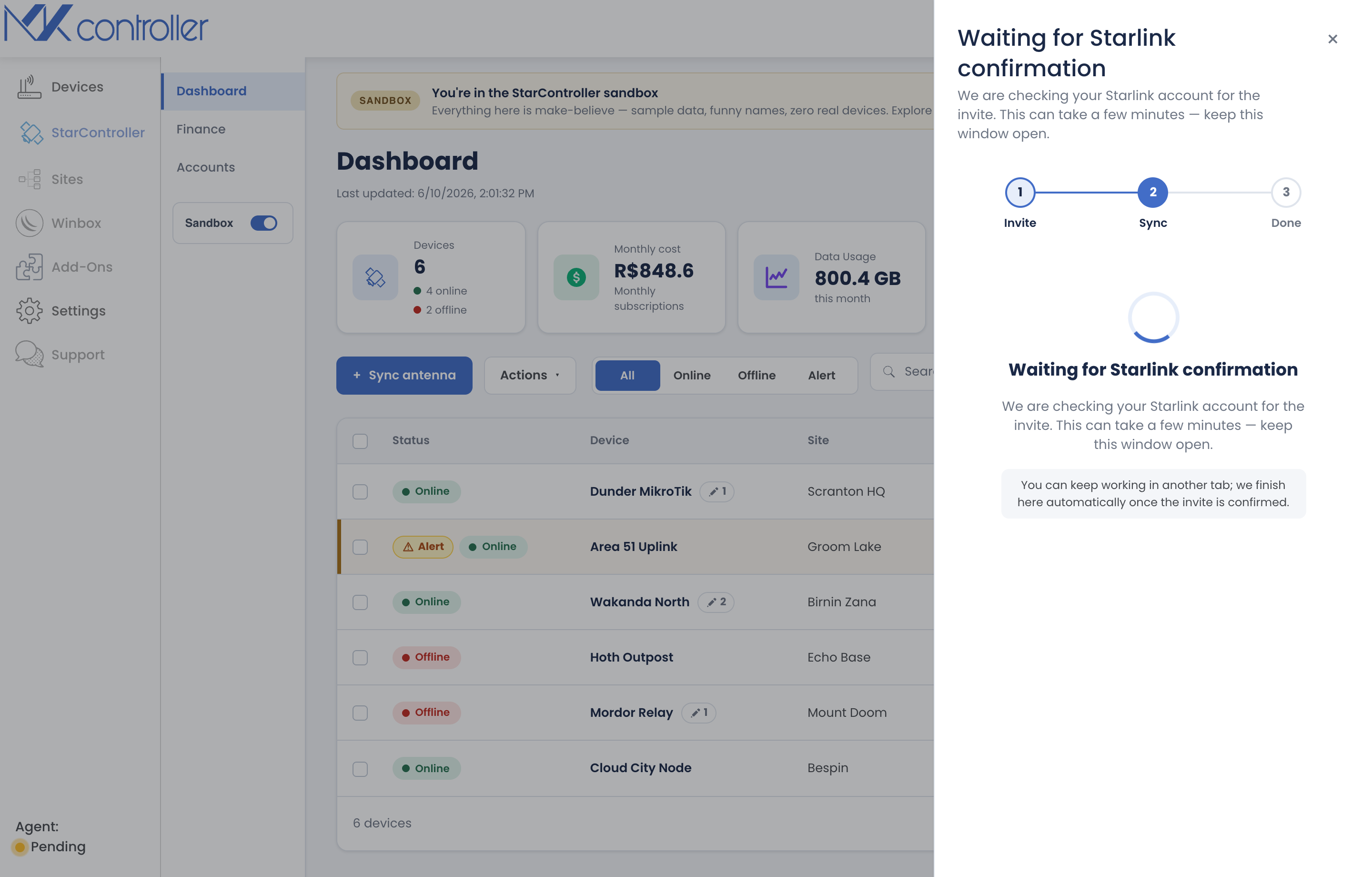
Task: Click the "2 offline" count in Devices card
Action: [x=441, y=310]
